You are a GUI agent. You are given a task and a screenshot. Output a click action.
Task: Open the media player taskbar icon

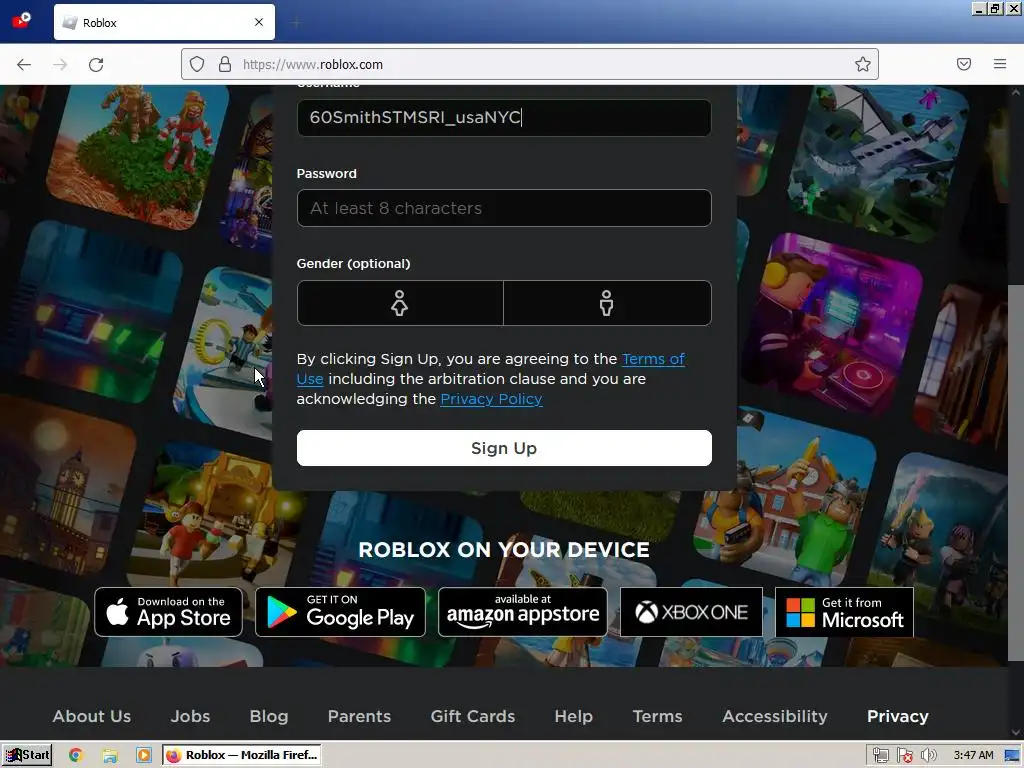click(x=144, y=755)
